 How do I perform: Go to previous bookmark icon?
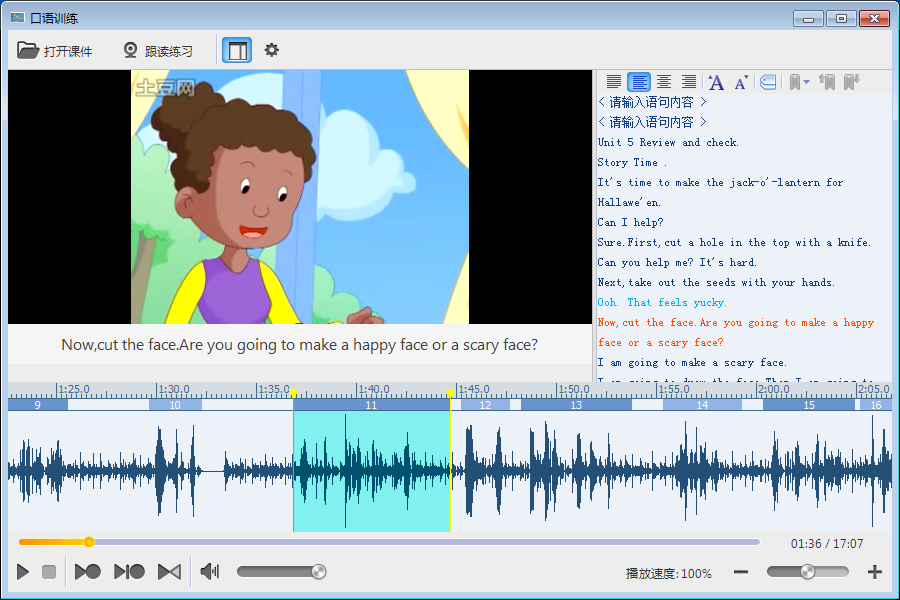pyautogui.click(x=827, y=82)
